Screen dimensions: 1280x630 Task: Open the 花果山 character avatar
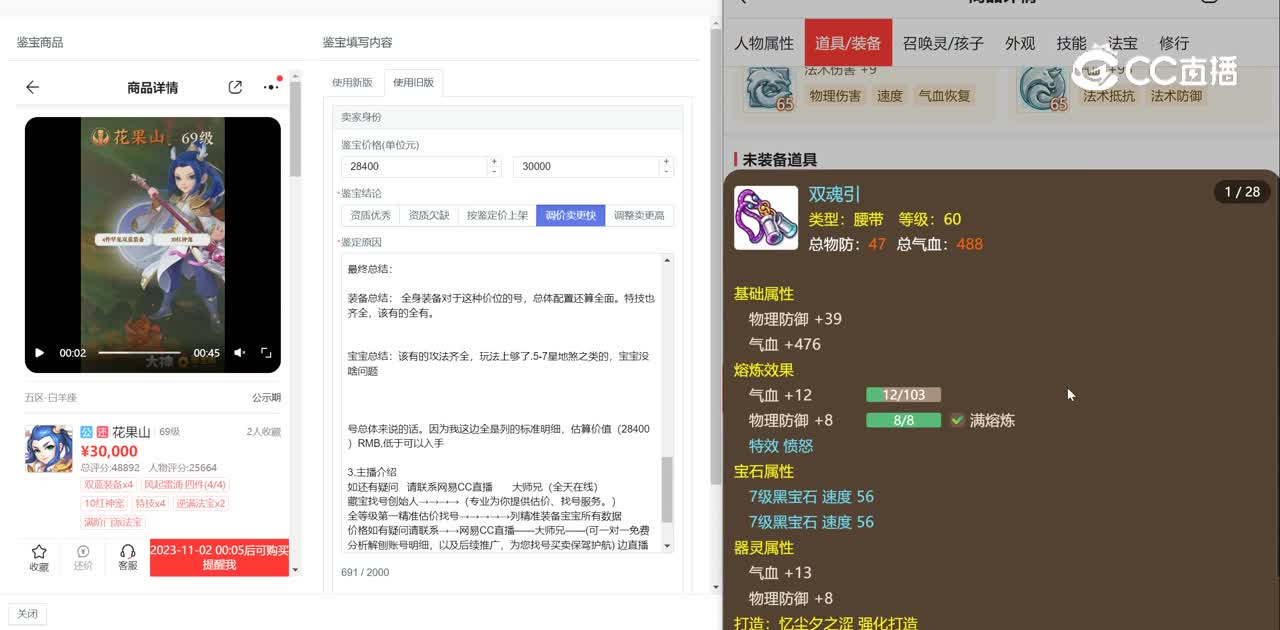[49, 449]
